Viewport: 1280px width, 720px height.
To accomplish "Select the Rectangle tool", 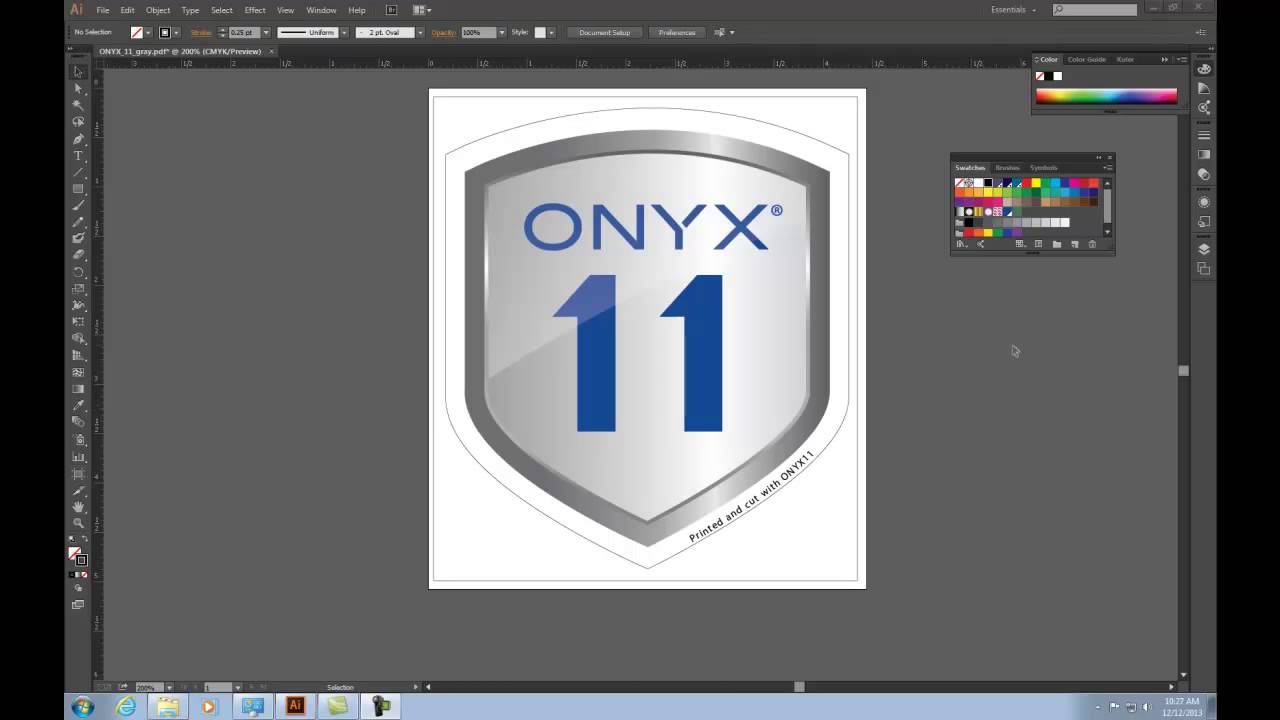I will [78, 189].
